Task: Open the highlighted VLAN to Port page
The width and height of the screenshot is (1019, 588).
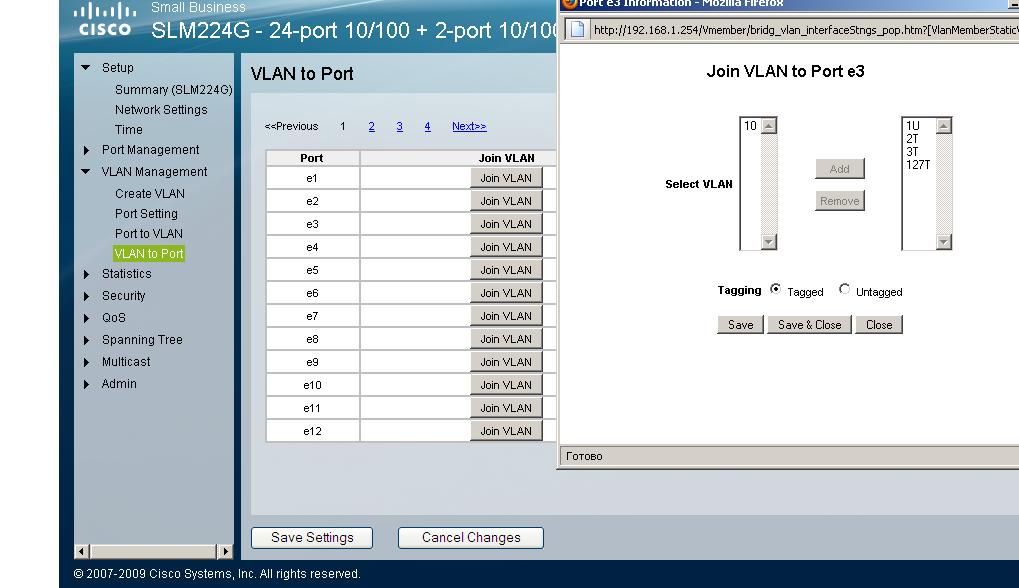Action: 149,253
